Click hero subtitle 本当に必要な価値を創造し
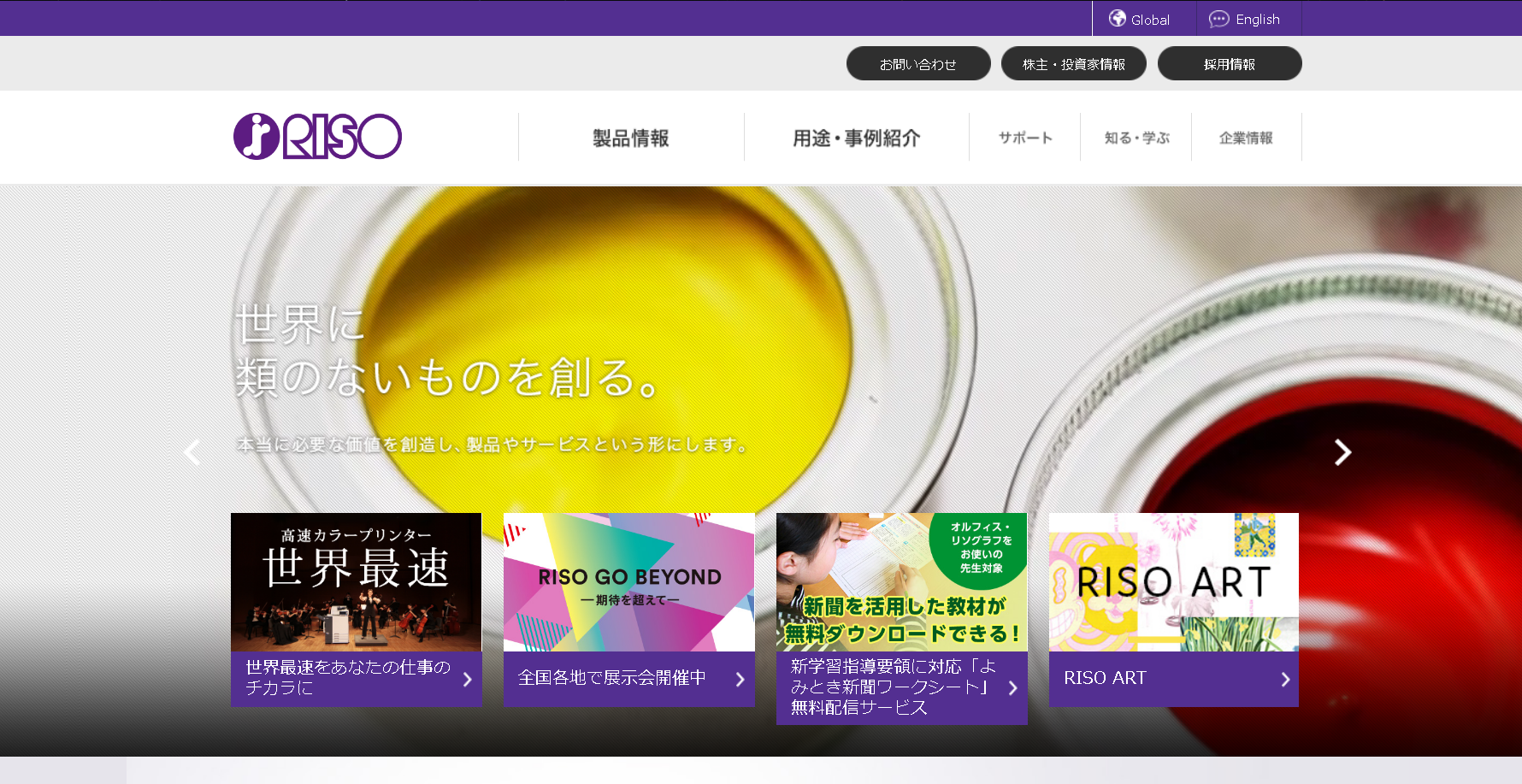This screenshot has width=1522, height=784. (493, 445)
